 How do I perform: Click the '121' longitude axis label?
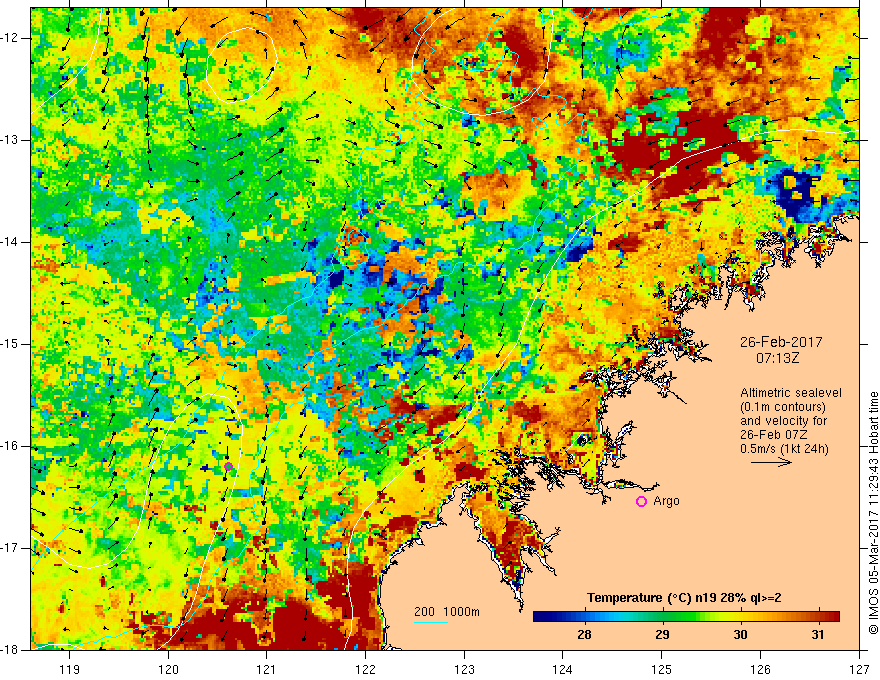tap(267, 669)
